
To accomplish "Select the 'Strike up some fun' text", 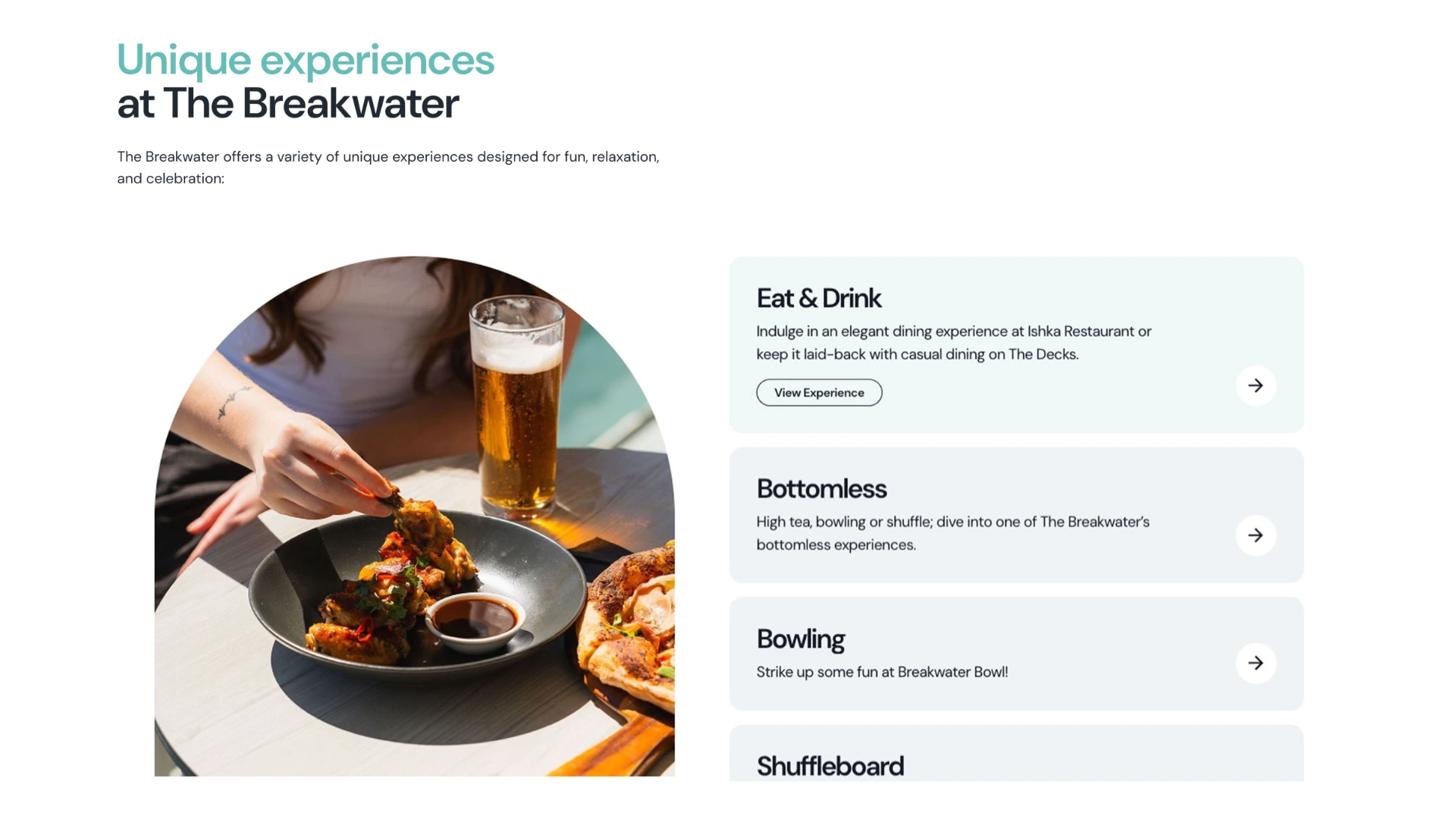I will pyautogui.click(x=882, y=672).
